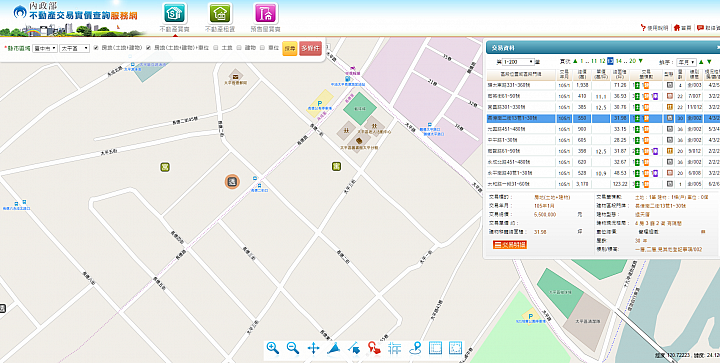
Task: Click the yellow 搜尋 search button
Action: pos(290,48)
